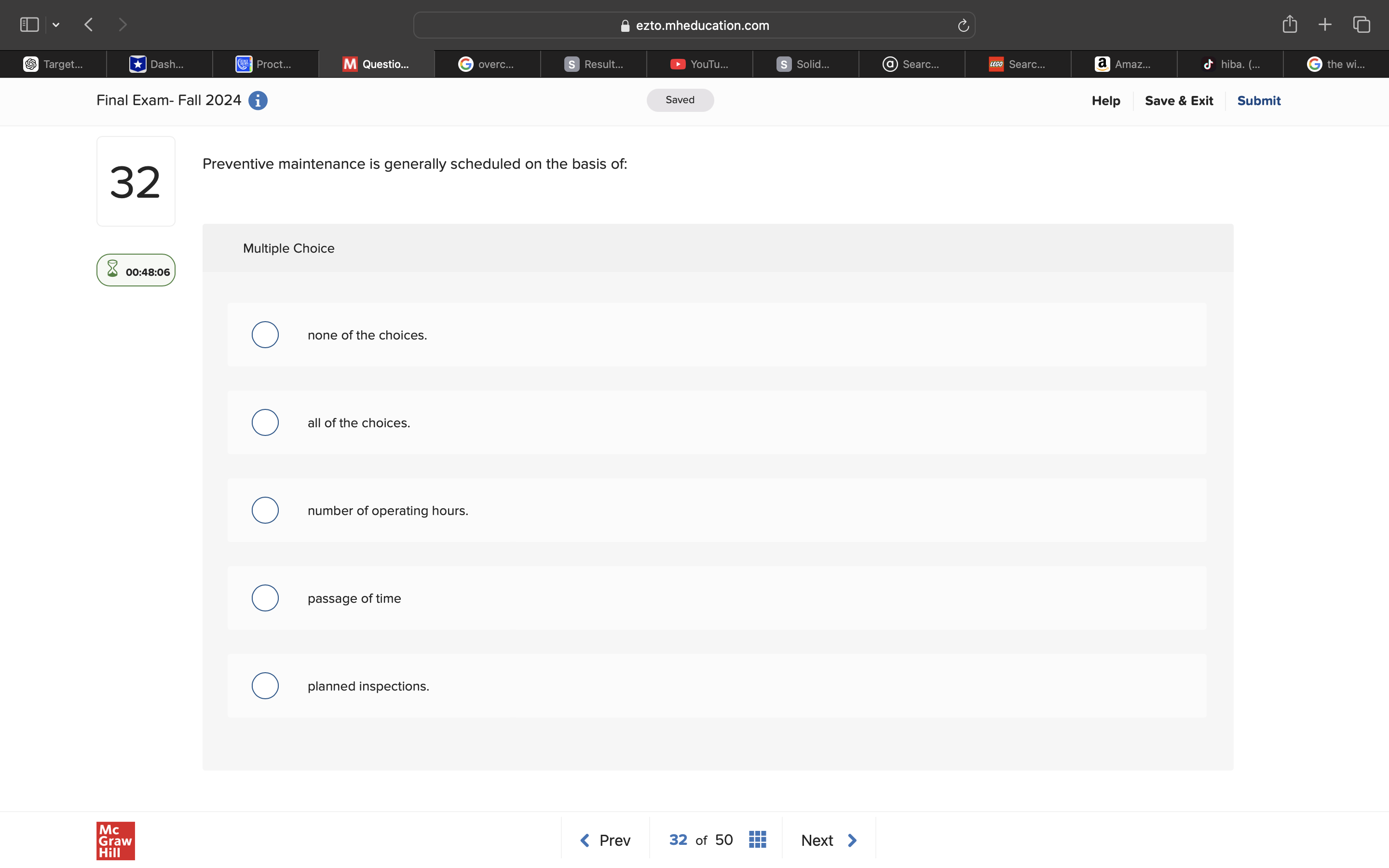This screenshot has width=1389, height=868.
Task: Go to the next question
Action: (828, 841)
